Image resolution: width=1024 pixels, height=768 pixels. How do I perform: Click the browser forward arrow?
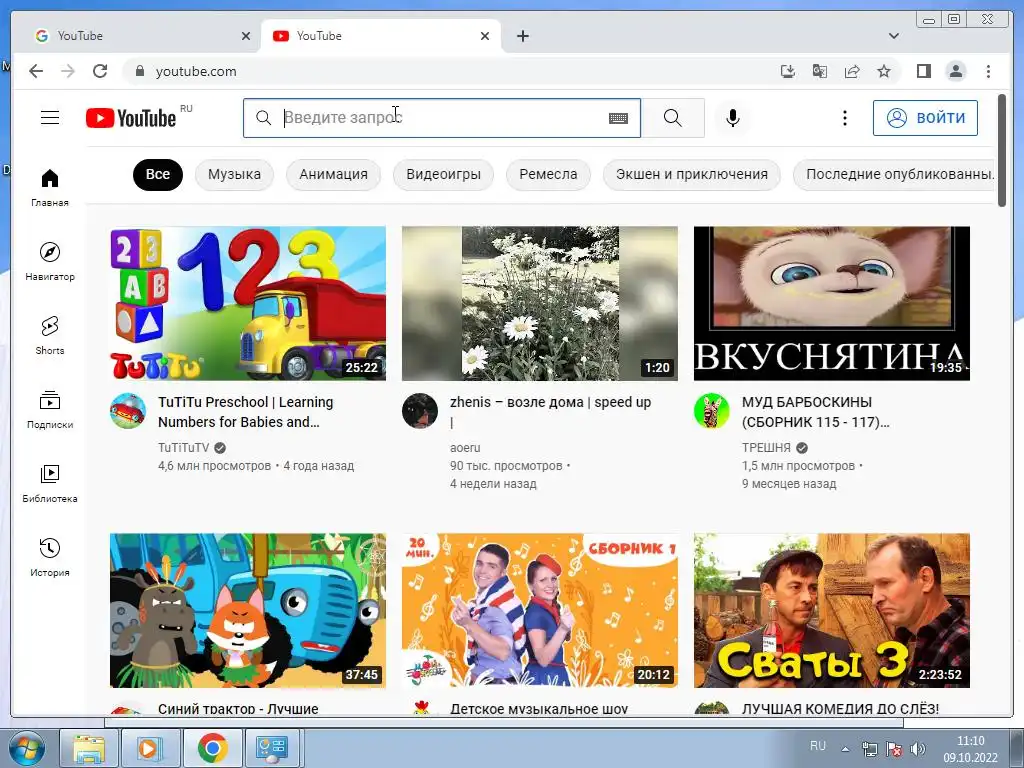point(68,71)
